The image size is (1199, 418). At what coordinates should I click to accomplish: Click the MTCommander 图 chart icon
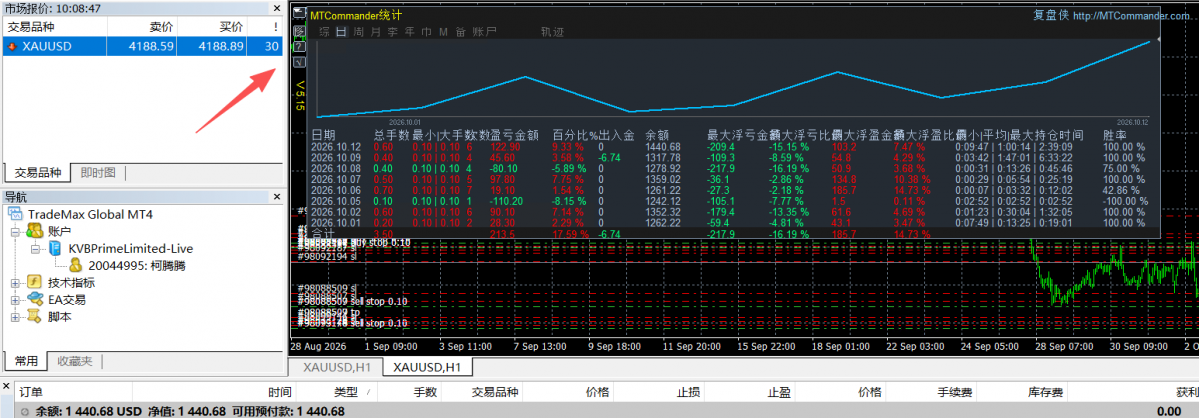point(299,31)
